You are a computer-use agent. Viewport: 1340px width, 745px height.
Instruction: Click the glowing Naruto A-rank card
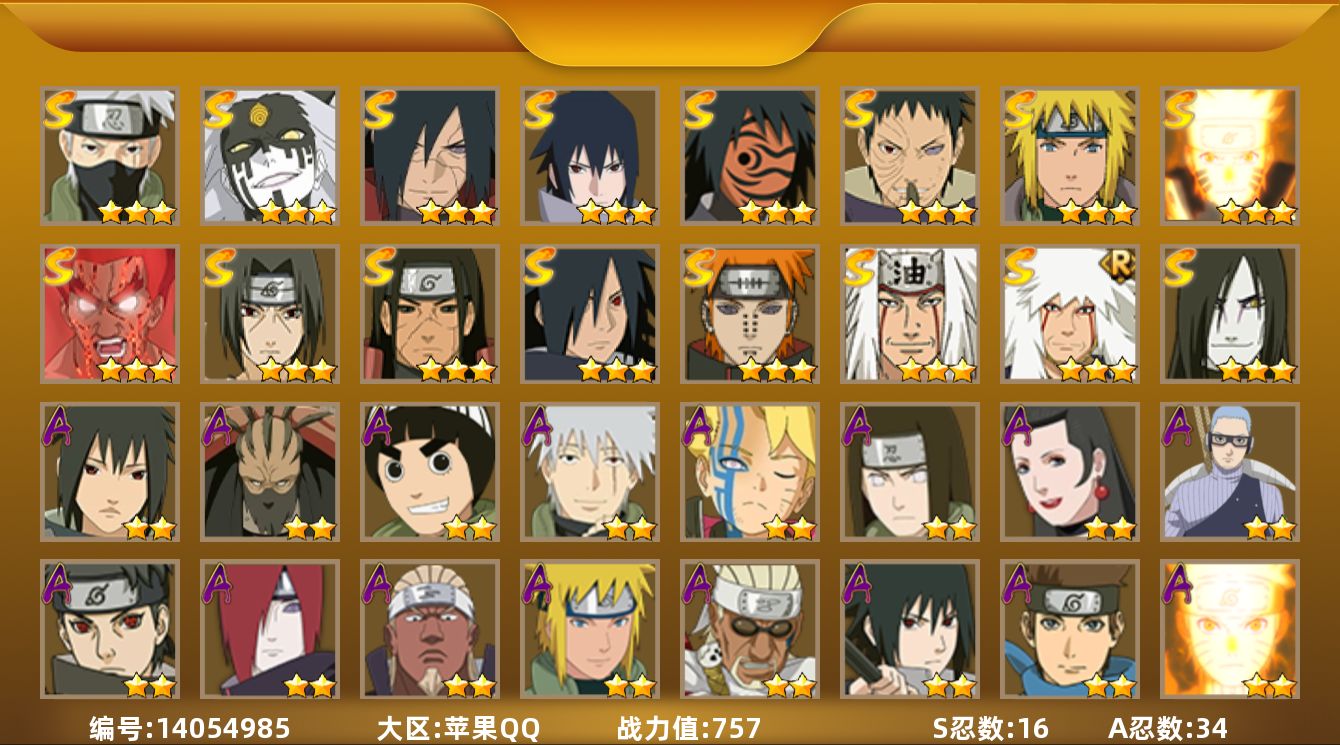(1230, 630)
